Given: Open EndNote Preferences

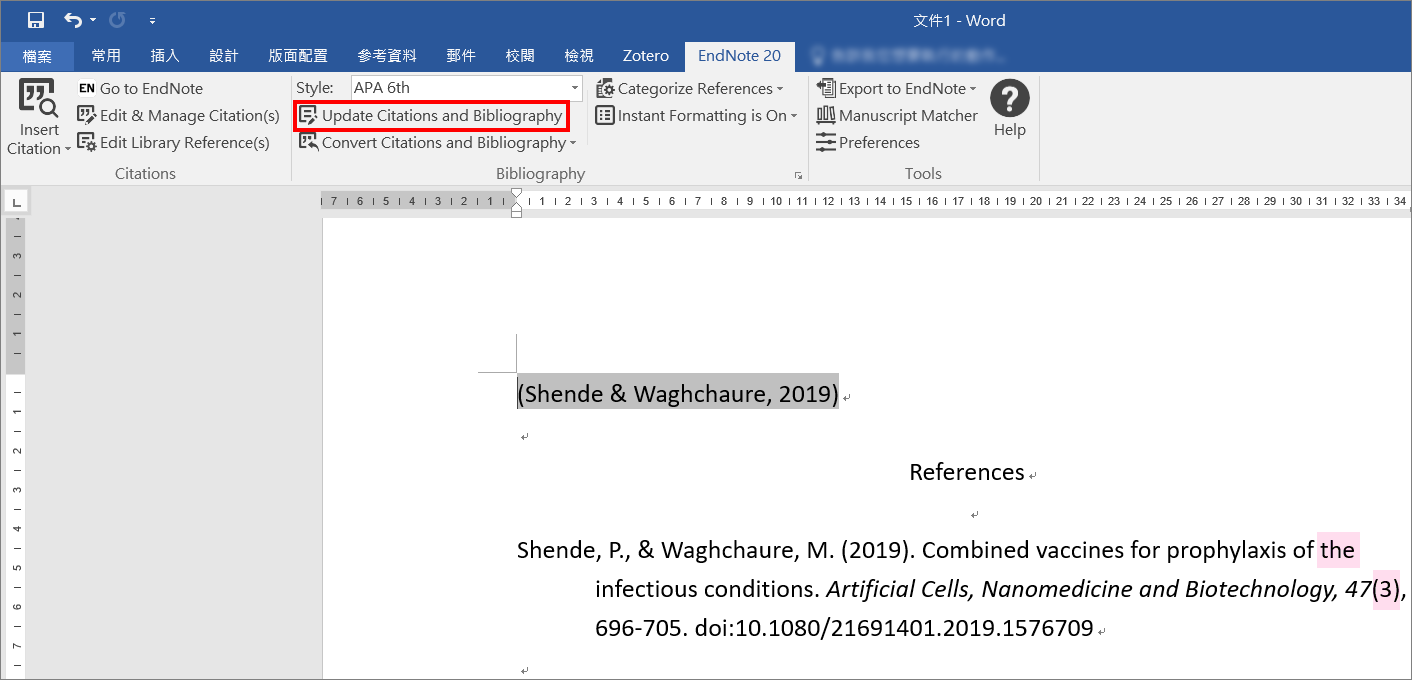Looking at the screenshot, I should tap(868, 143).
